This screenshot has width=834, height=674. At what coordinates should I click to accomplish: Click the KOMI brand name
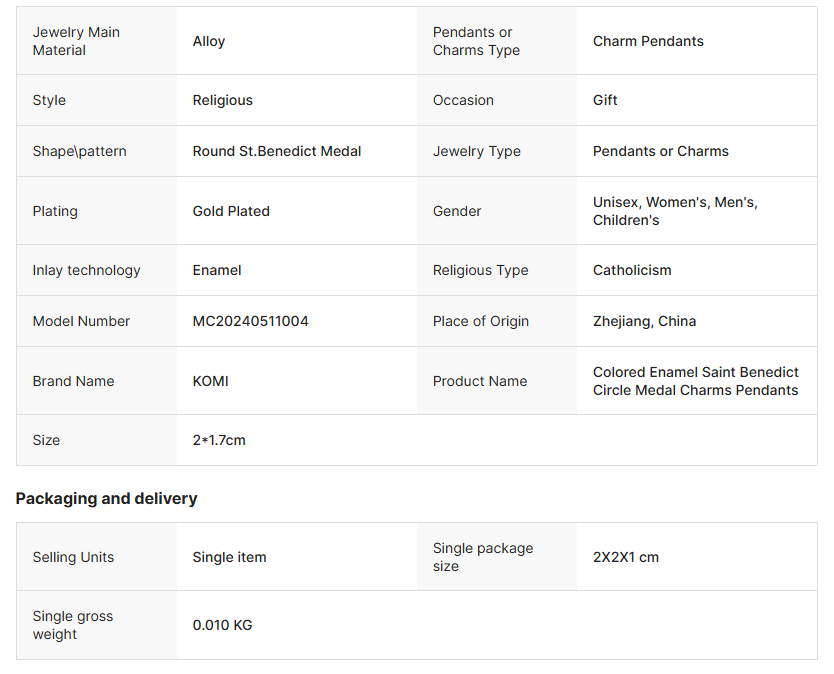[x=210, y=381]
